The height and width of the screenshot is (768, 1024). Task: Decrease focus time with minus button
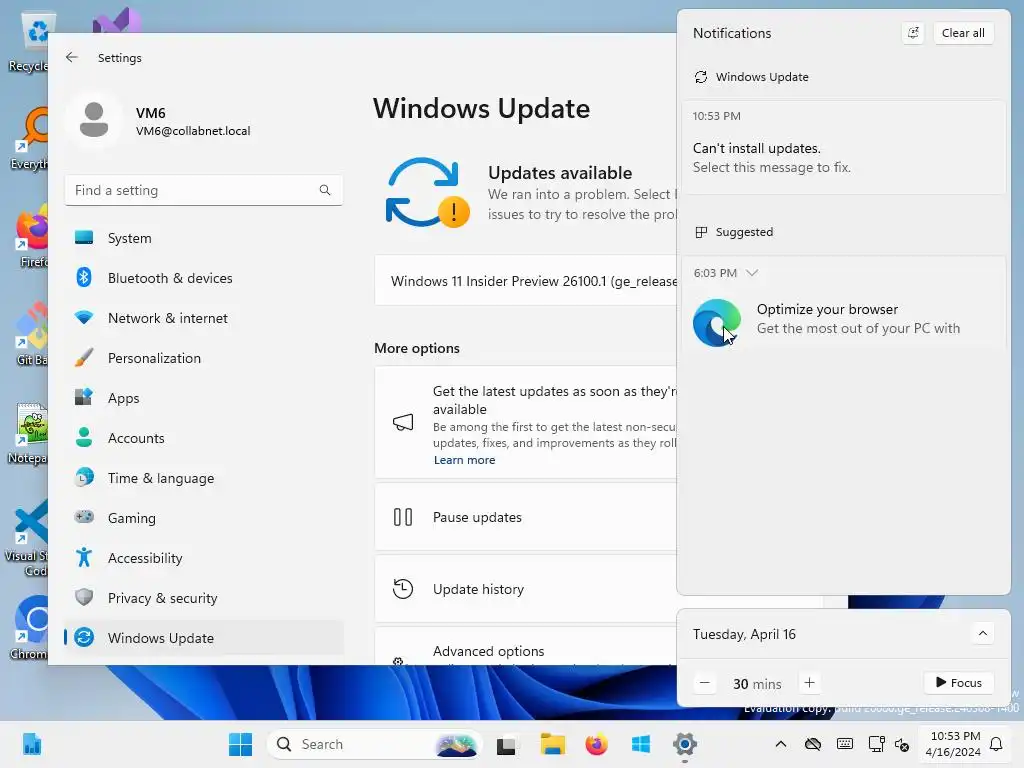[705, 683]
